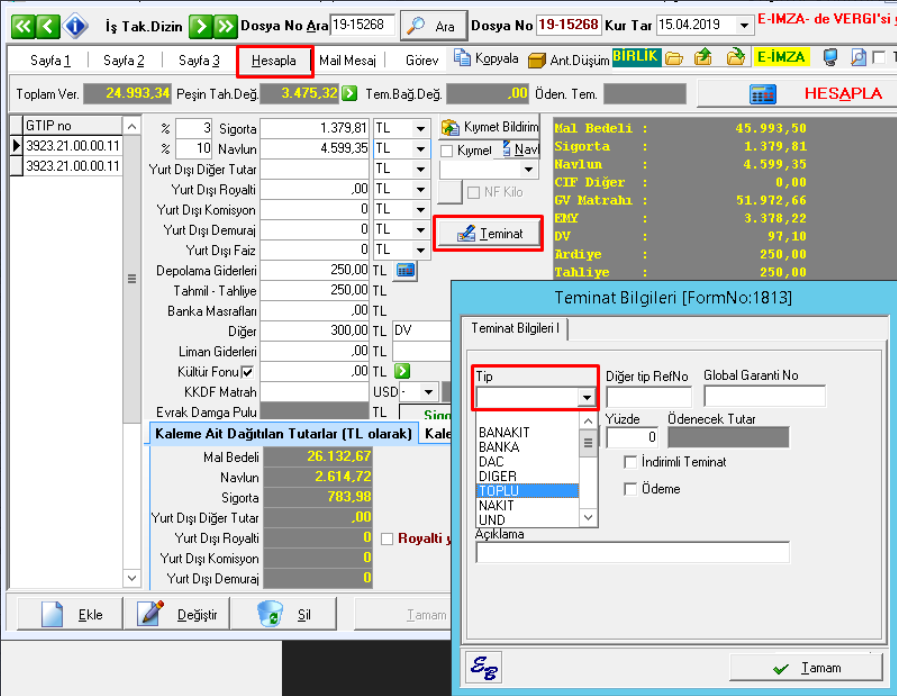The width and height of the screenshot is (897, 696).
Task: Check the Ödeme checkbox
Action: tap(630, 489)
